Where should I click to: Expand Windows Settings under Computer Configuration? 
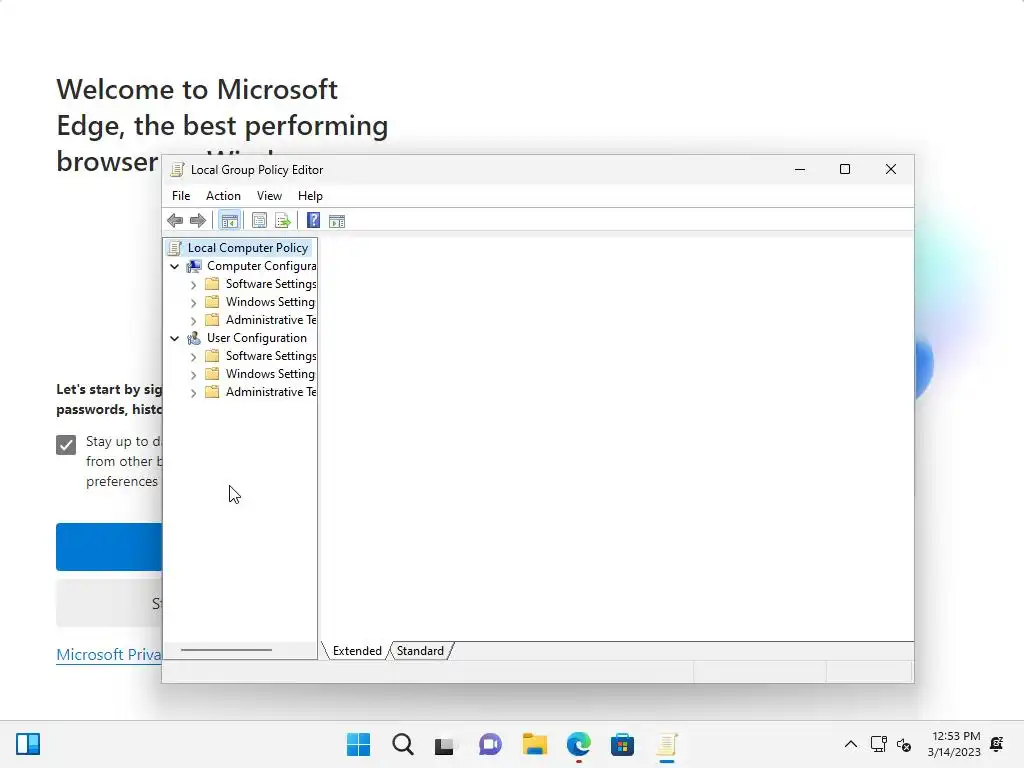click(x=193, y=303)
